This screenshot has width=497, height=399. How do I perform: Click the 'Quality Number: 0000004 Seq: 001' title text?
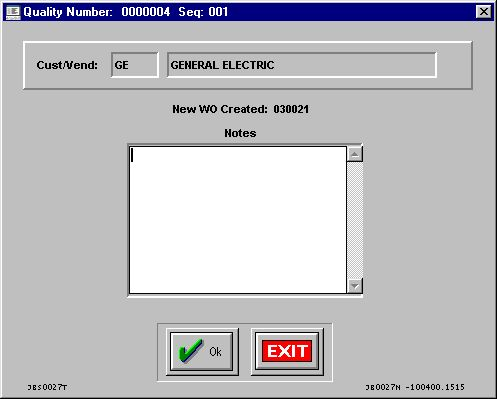[126, 12]
